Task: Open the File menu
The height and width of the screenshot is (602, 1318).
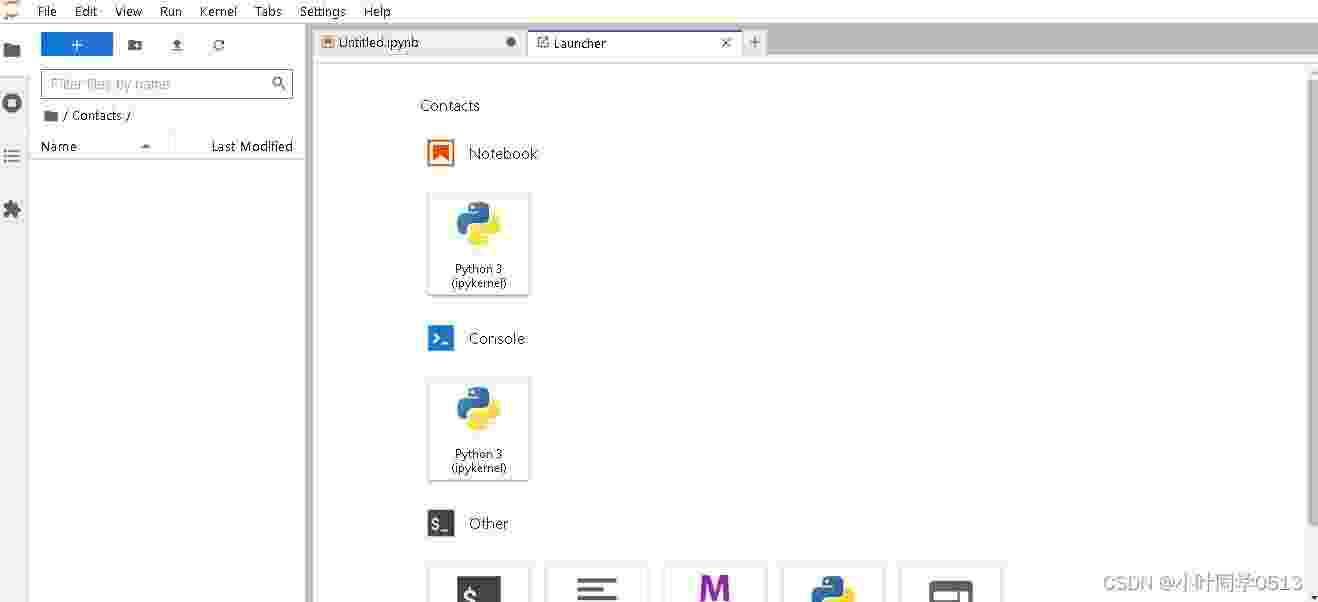Action: [47, 11]
